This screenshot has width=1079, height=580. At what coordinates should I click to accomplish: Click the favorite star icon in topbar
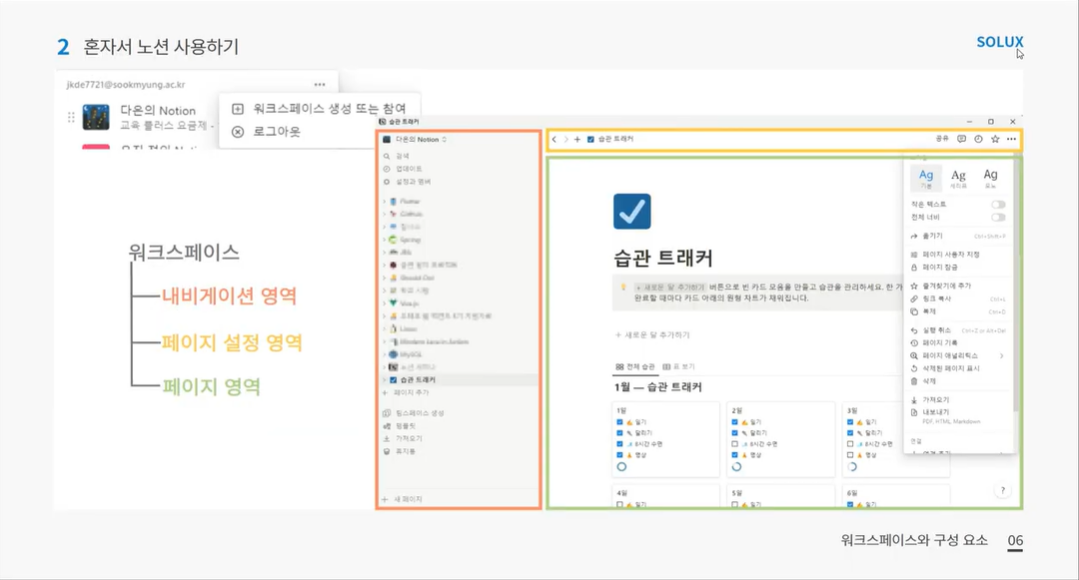pyautogui.click(x=995, y=139)
